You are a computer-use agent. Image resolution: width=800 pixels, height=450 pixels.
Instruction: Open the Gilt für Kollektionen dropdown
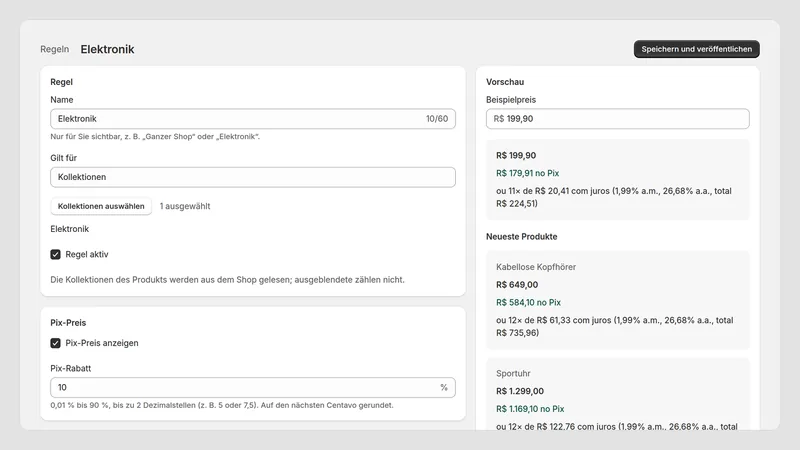[x=253, y=177]
